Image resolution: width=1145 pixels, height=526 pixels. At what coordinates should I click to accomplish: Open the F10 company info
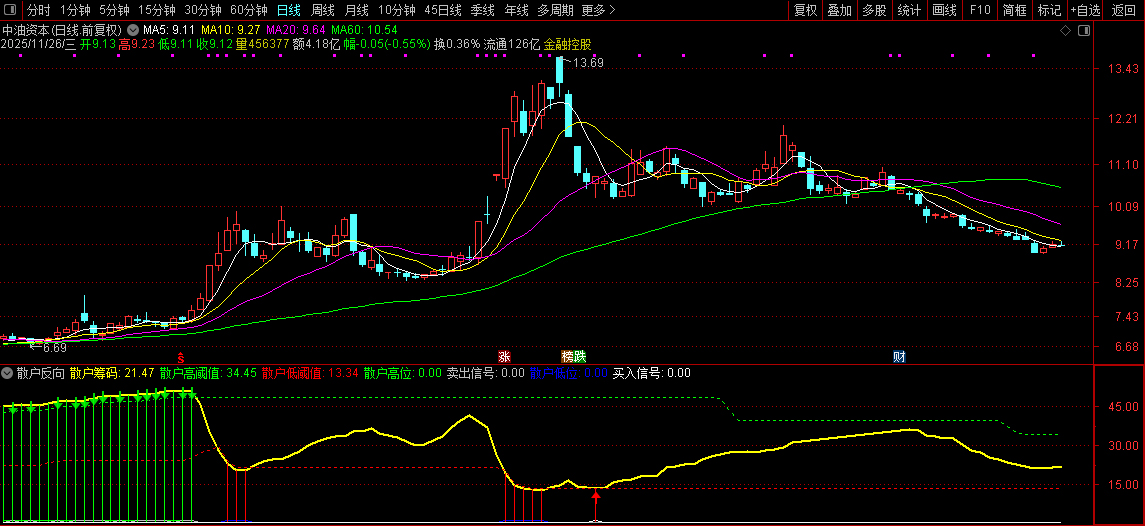[980, 11]
